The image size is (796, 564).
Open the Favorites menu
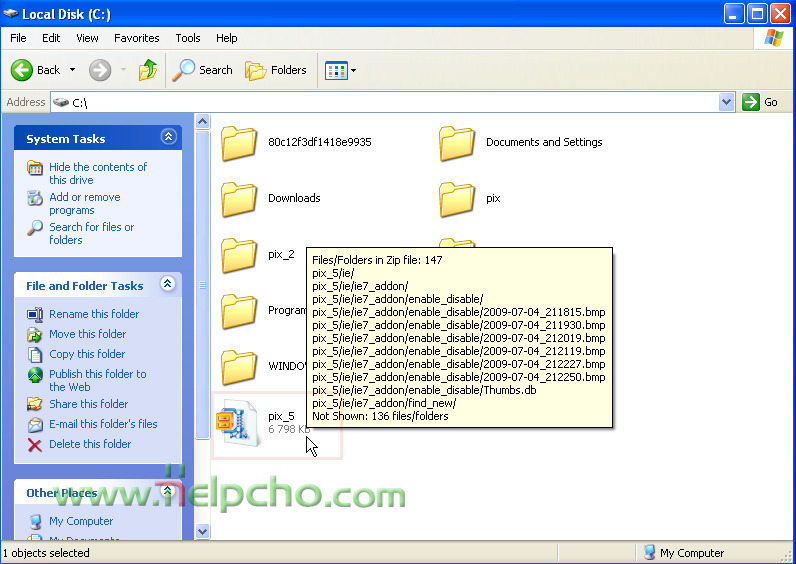pos(137,38)
